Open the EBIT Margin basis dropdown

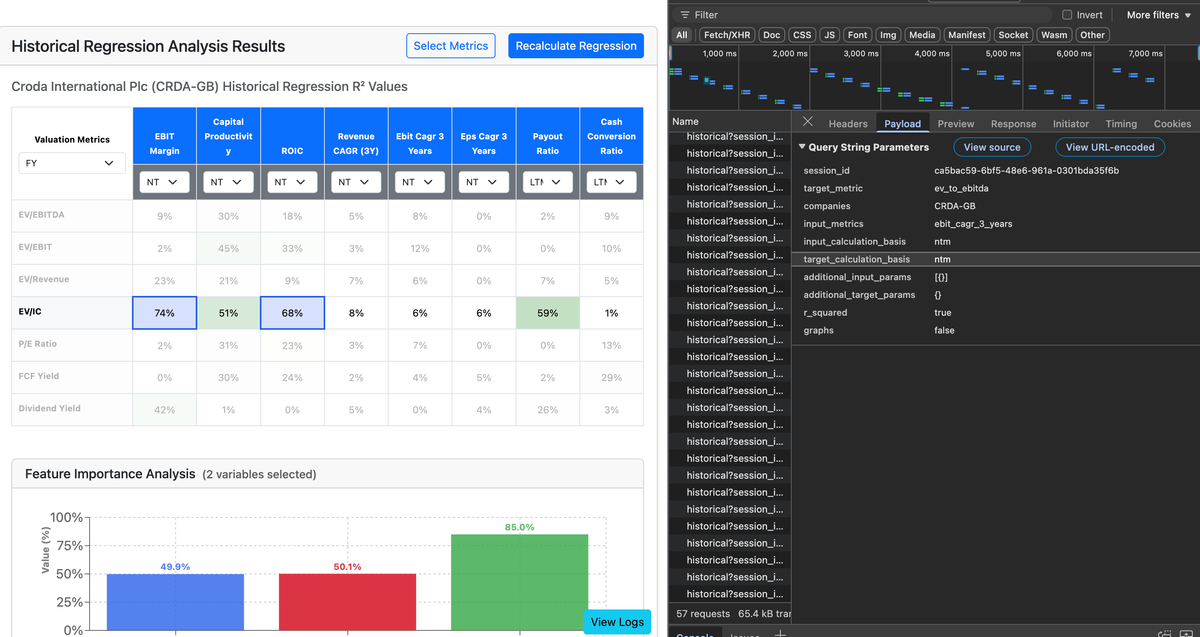click(164, 182)
